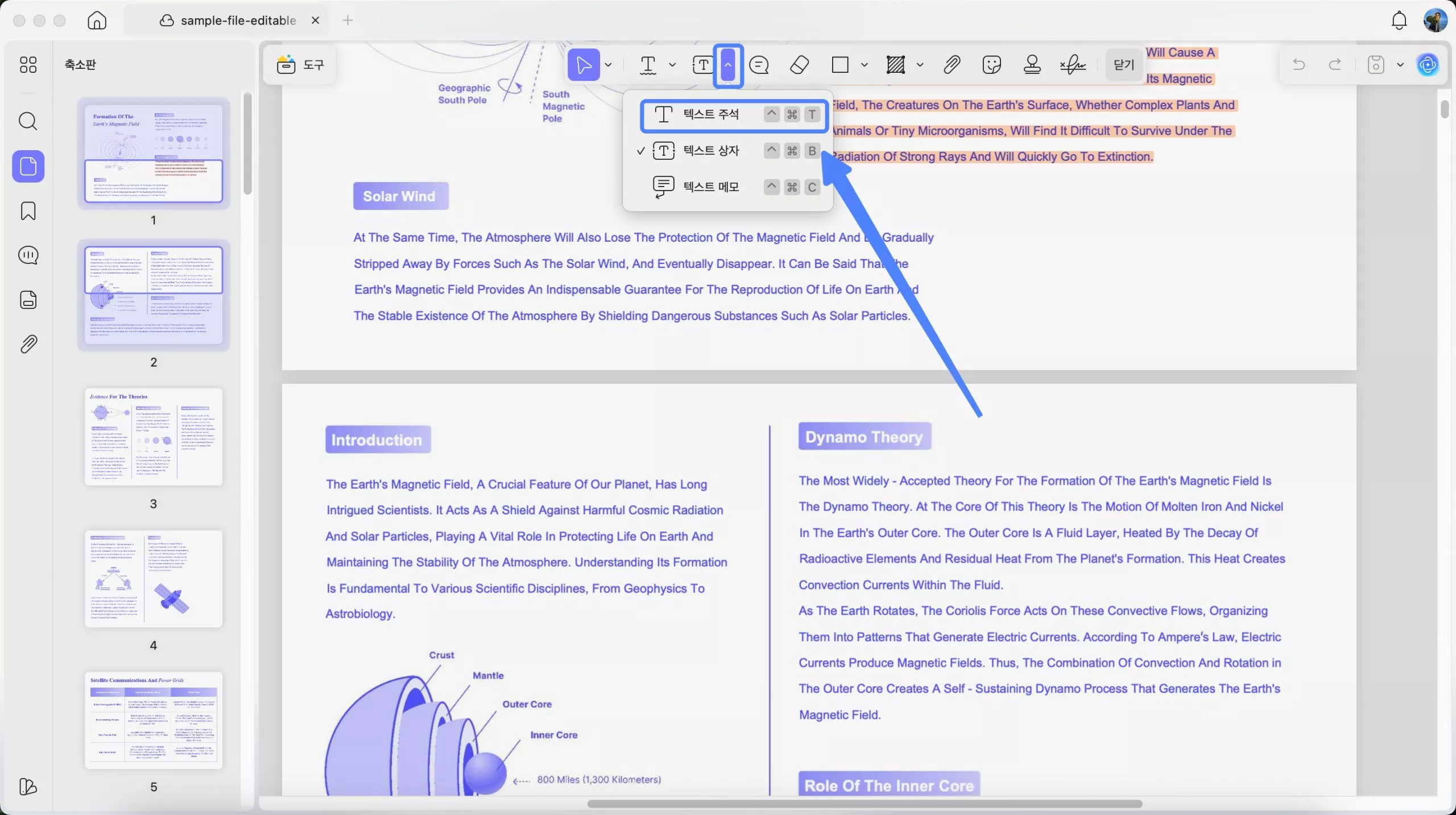Image resolution: width=1456 pixels, height=815 pixels.
Task: Click the Geographic South Pole label
Action: [x=464, y=94]
